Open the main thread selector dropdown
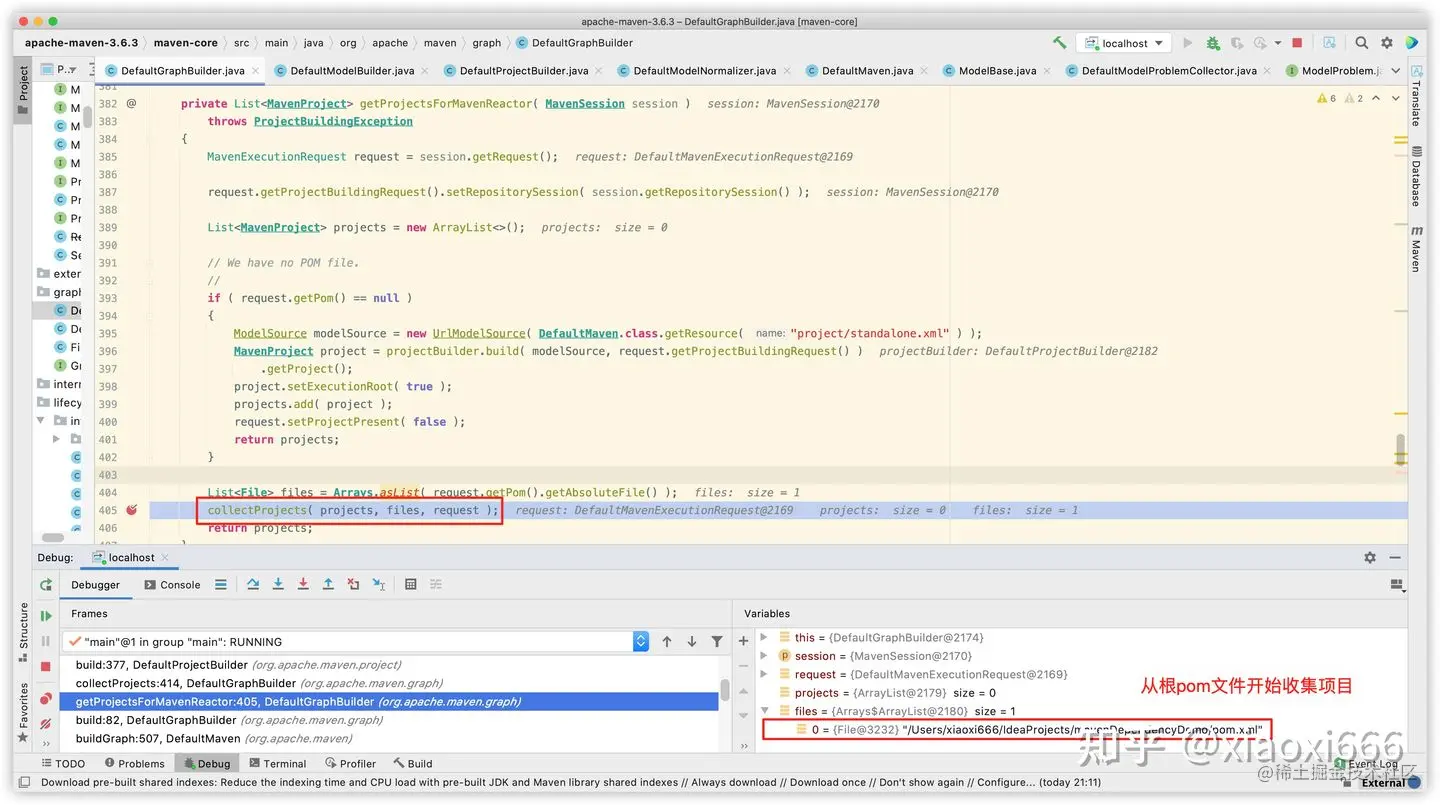This screenshot has height=805, width=1440. [x=357, y=642]
